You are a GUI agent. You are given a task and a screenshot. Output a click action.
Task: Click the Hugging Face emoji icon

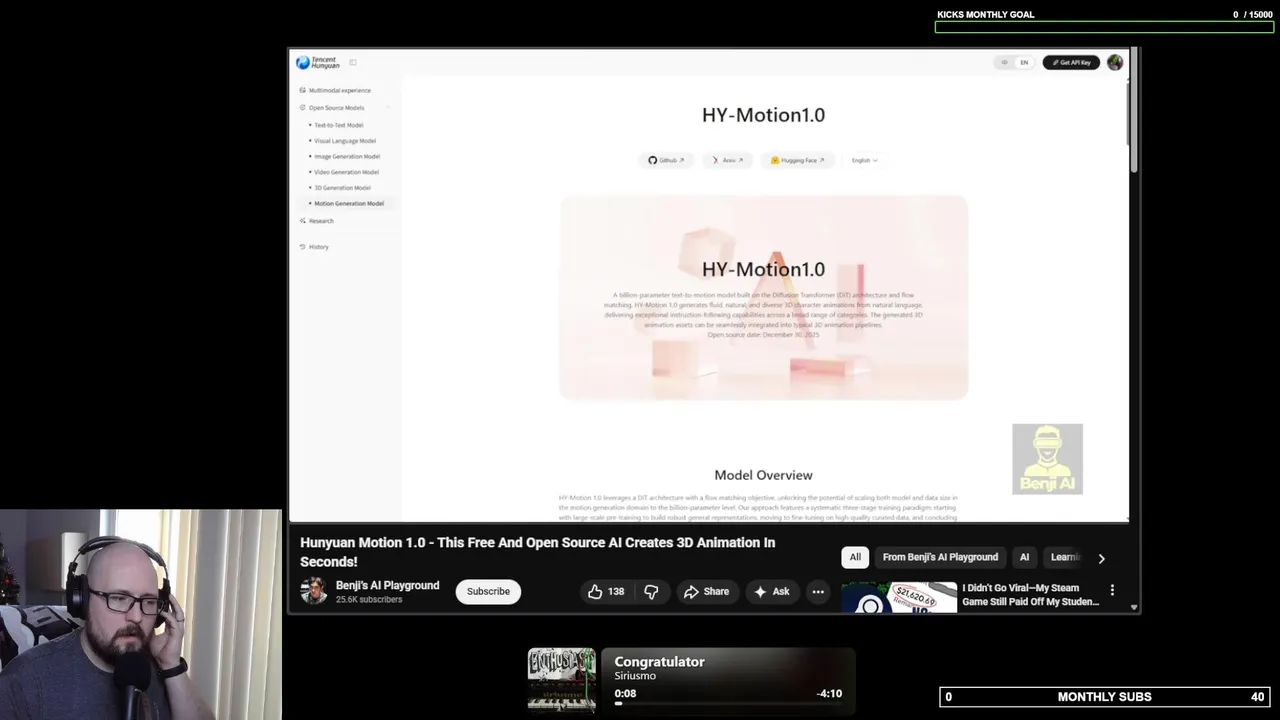click(x=775, y=160)
